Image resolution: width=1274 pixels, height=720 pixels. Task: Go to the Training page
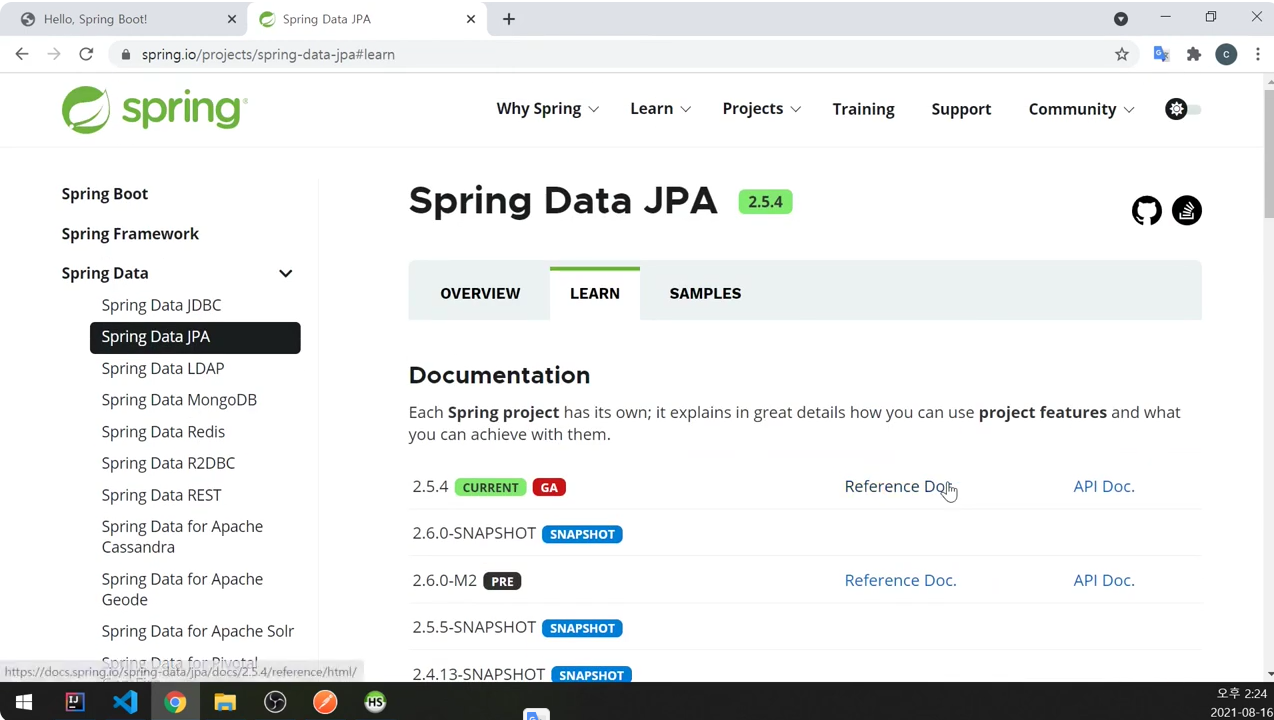(863, 109)
